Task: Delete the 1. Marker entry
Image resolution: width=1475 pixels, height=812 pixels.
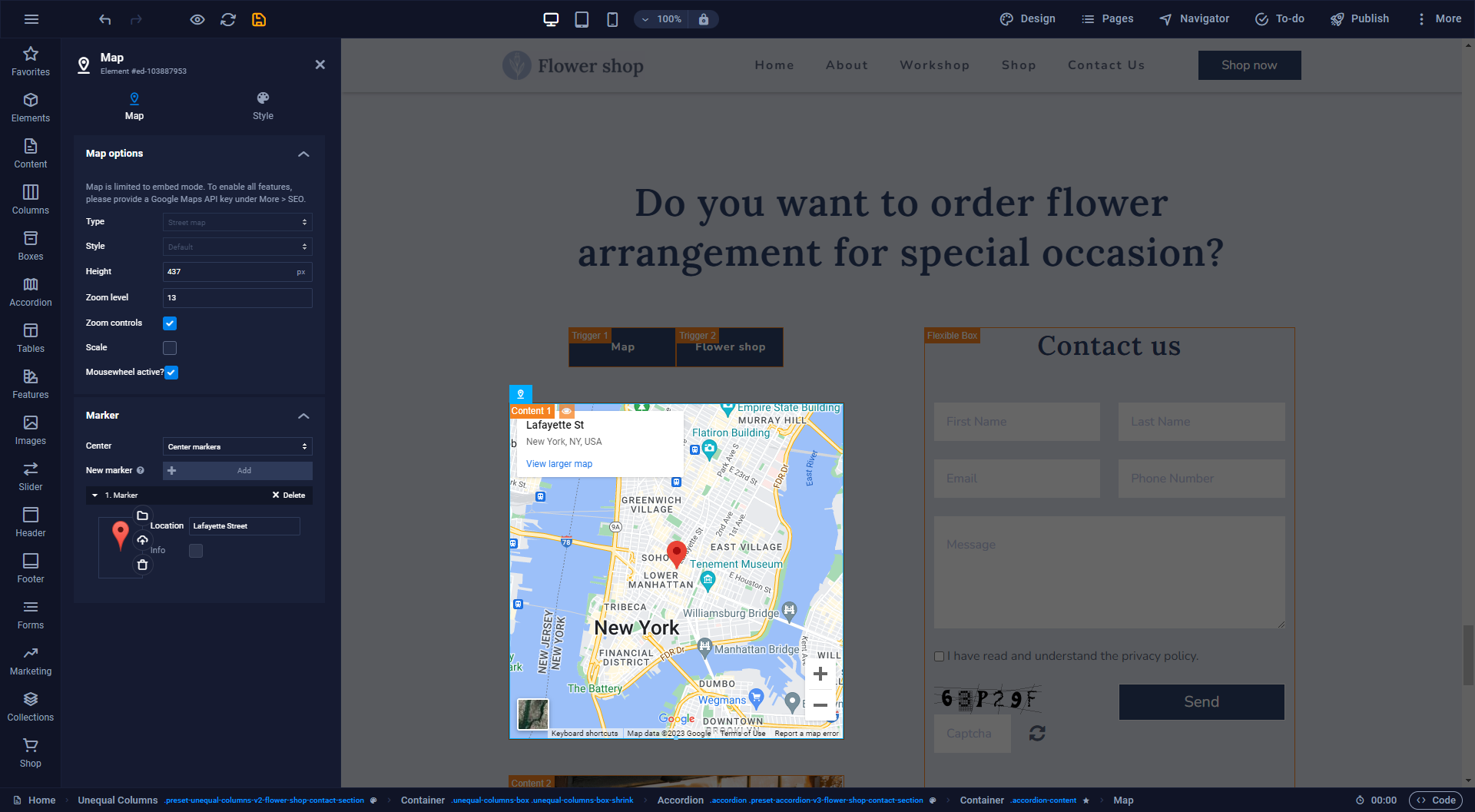Action: [289, 495]
